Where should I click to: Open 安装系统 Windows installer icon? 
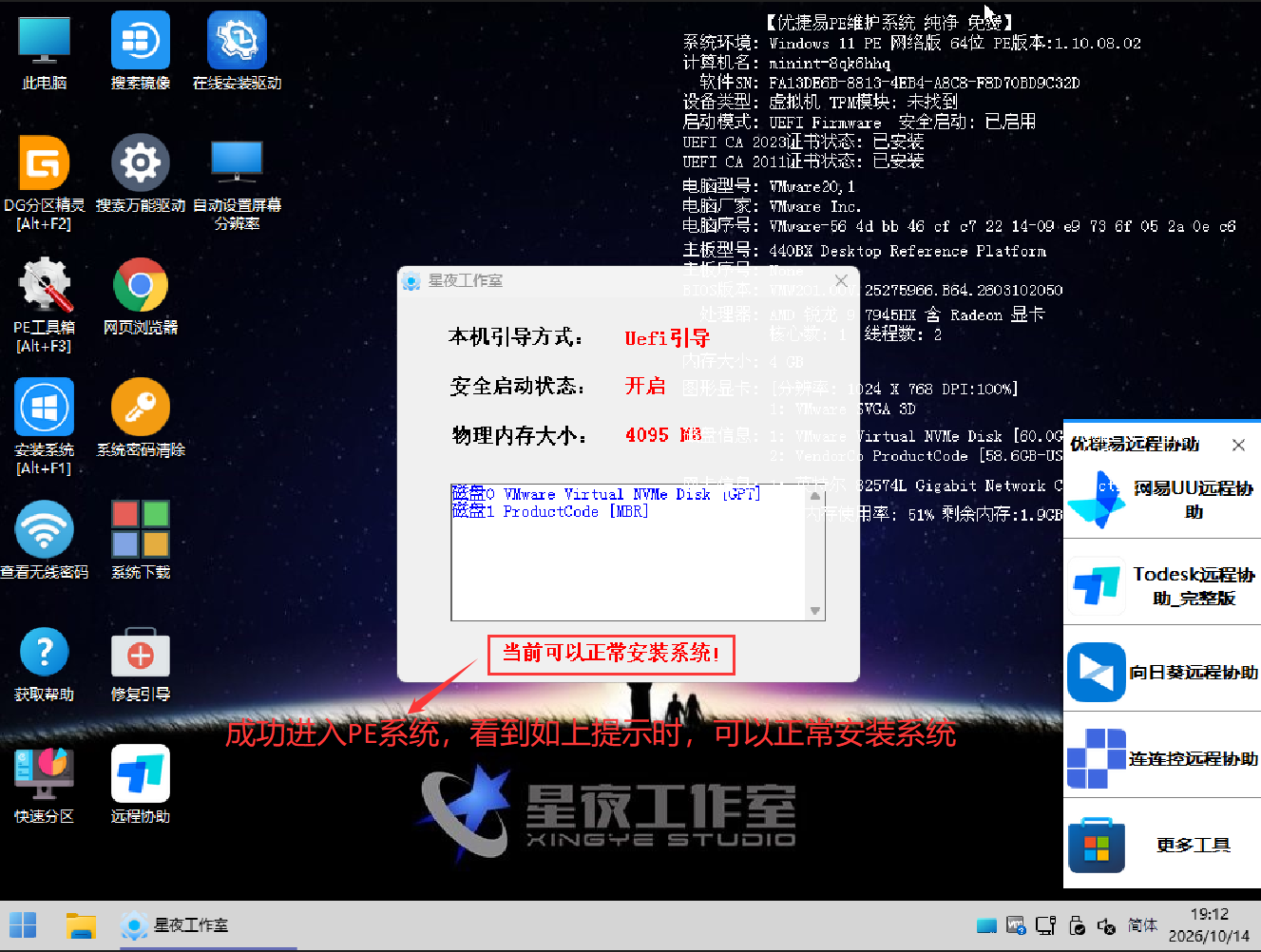point(44,427)
